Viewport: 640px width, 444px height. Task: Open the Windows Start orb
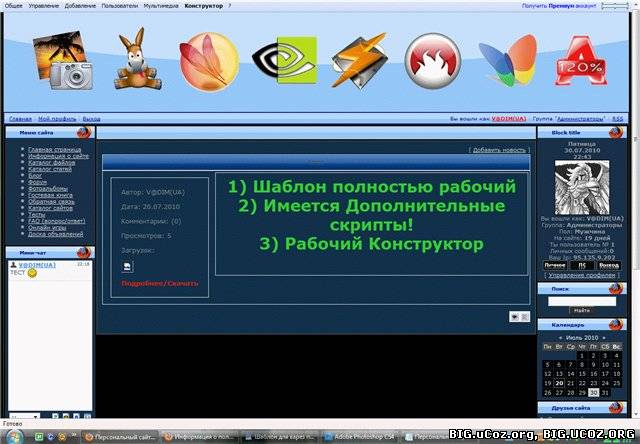click(x=13, y=437)
